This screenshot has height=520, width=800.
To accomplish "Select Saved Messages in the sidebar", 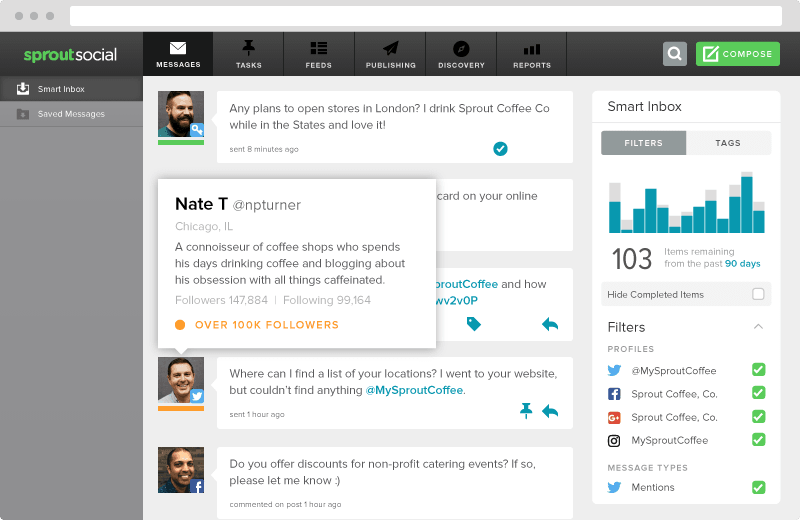I will (71, 114).
